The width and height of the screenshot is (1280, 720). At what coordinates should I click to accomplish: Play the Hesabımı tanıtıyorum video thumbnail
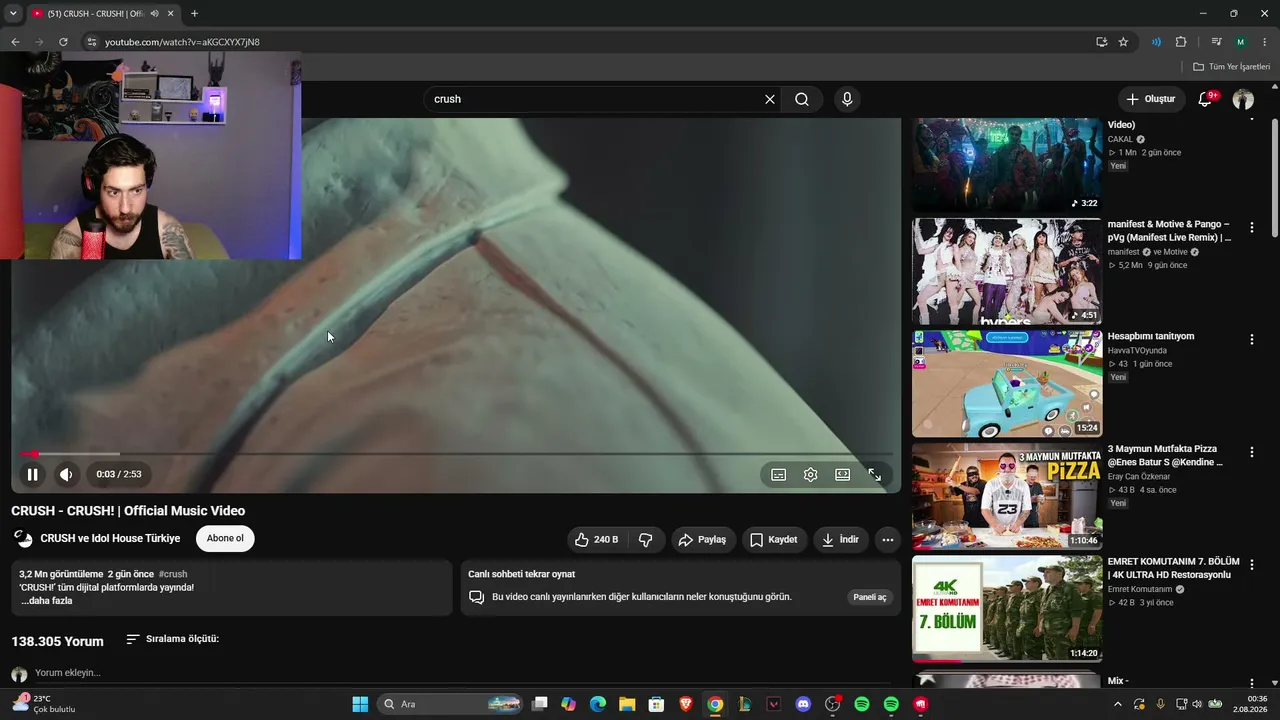1007,384
